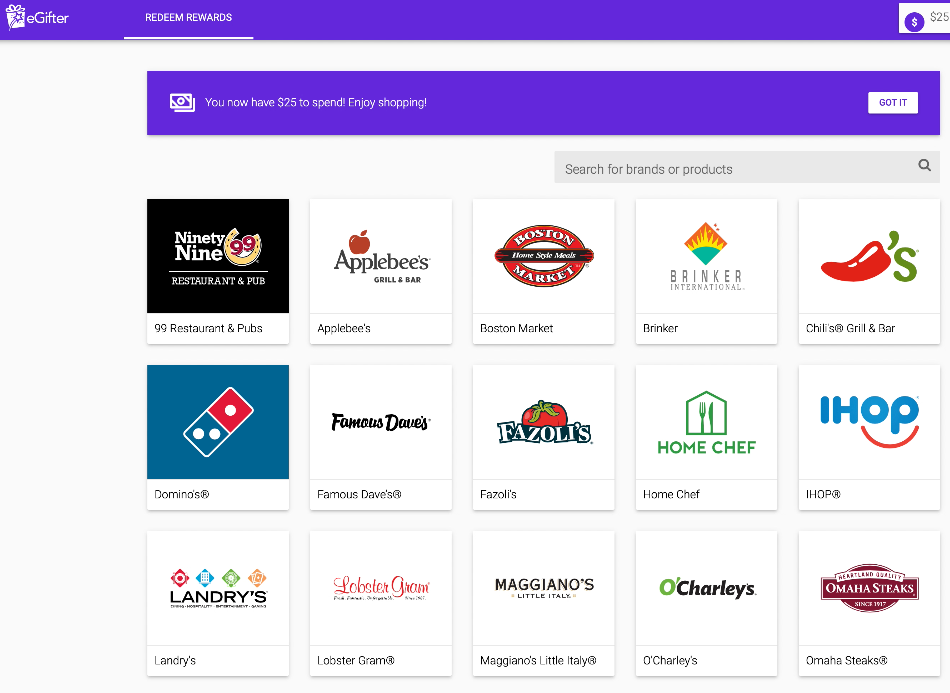Click the 'IHOP®' text label
The image size is (950, 693).
click(823, 494)
